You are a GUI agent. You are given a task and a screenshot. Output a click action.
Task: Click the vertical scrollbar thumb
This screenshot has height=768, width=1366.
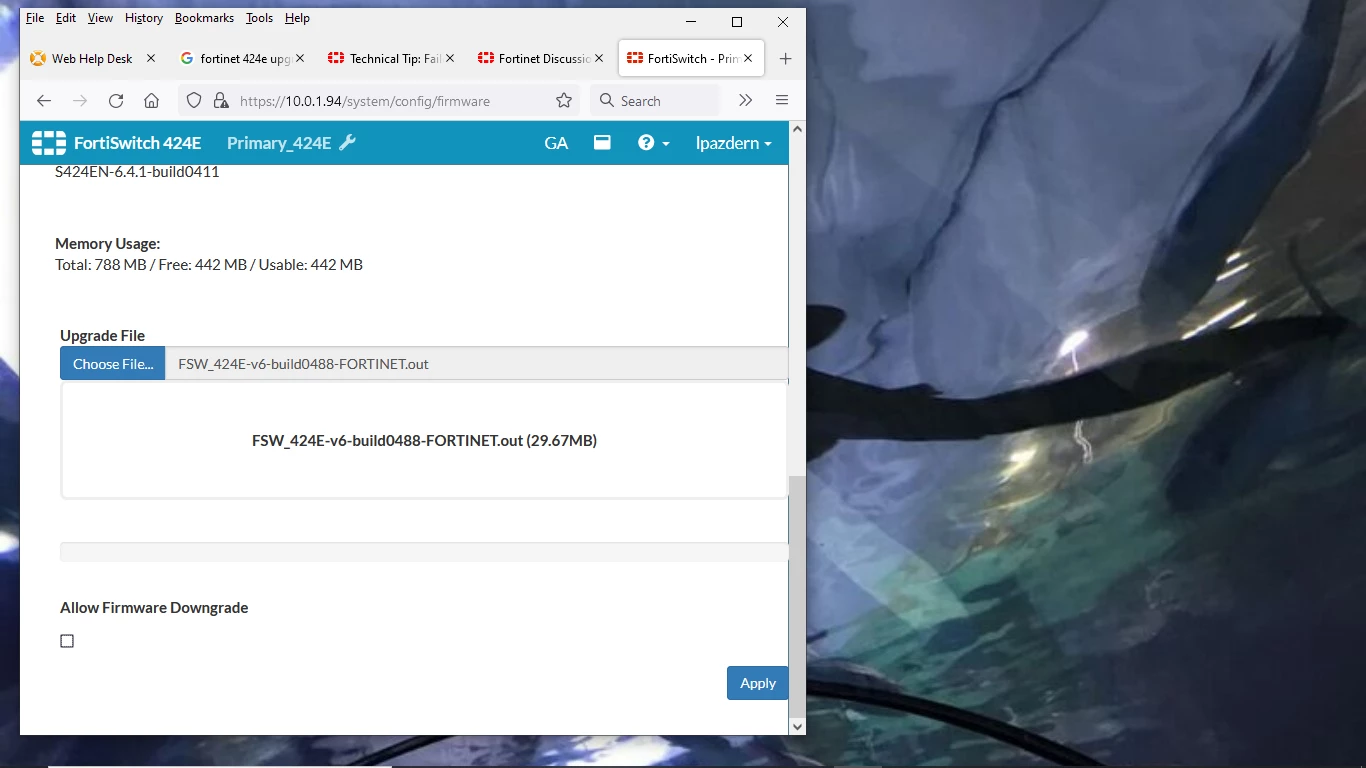click(x=797, y=596)
